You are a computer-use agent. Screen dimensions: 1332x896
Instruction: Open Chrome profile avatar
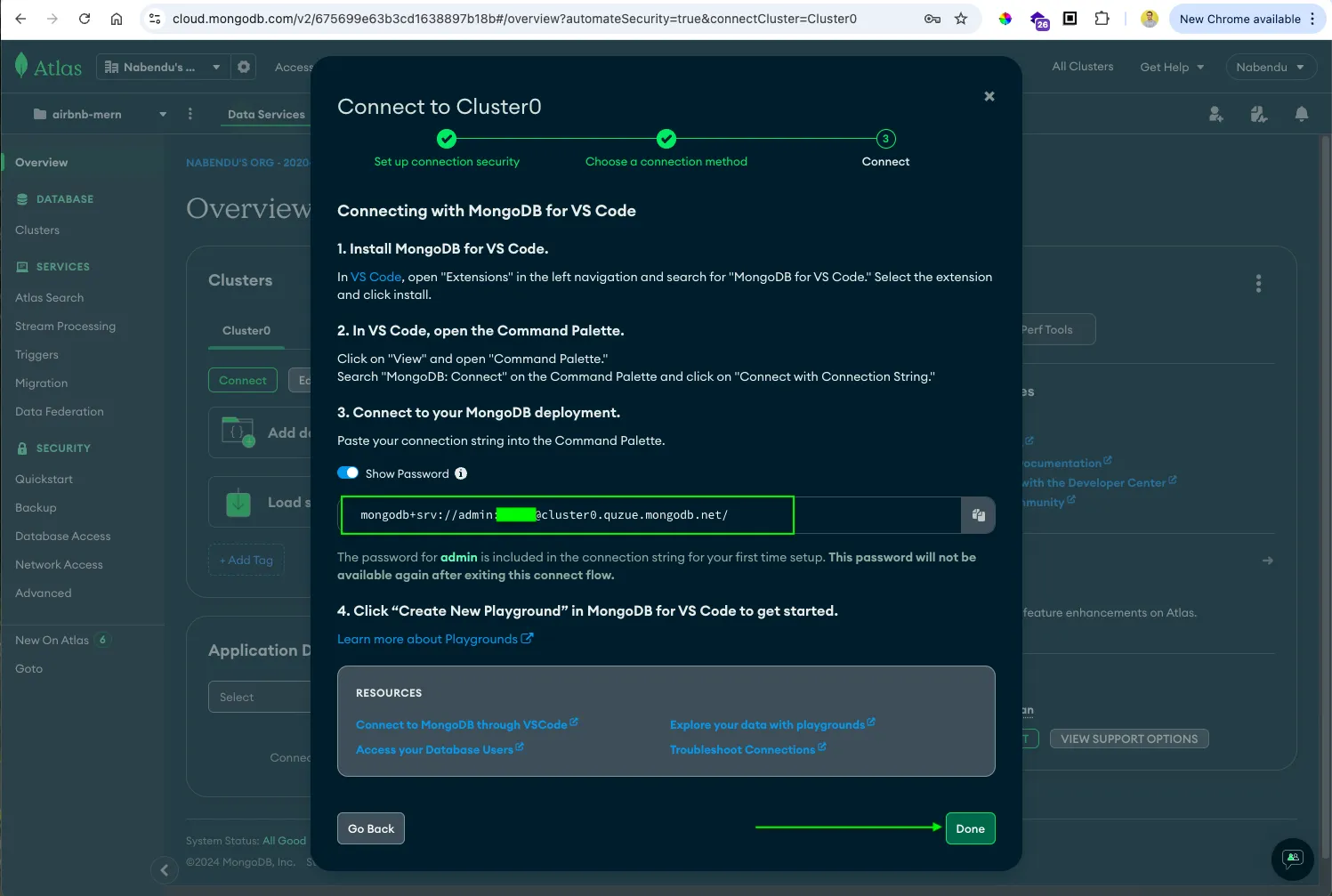pos(1150,19)
